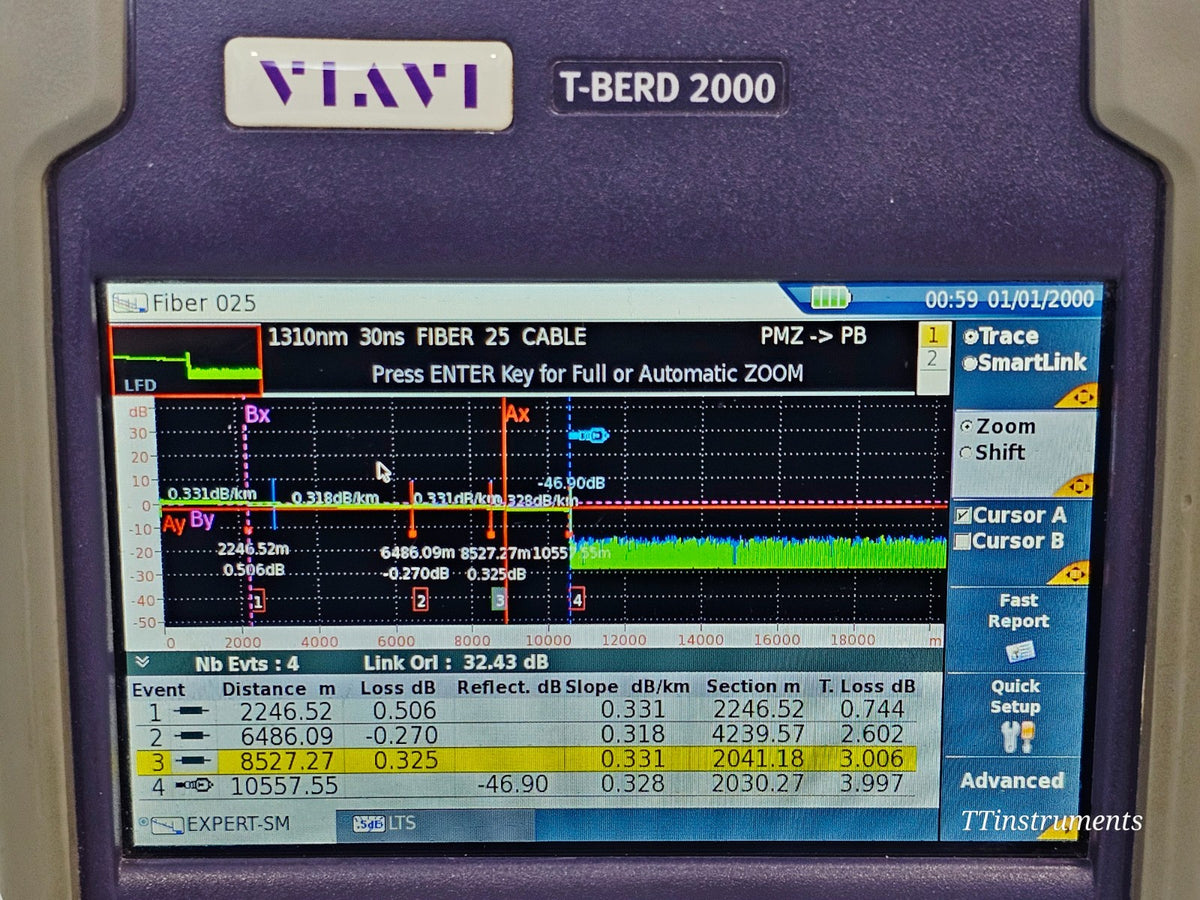Tap the Ax cursor label

point(518,413)
